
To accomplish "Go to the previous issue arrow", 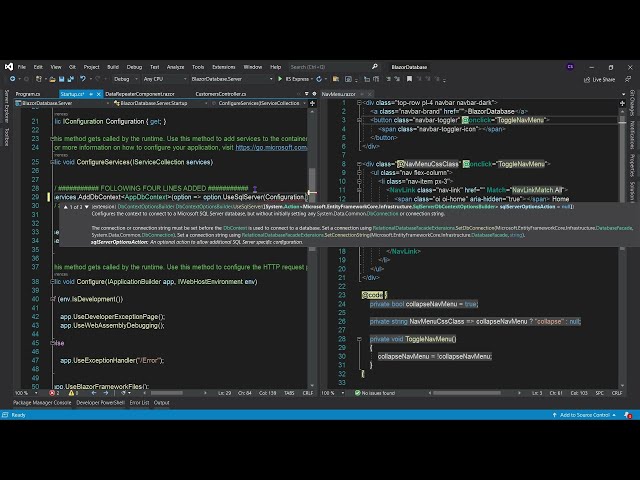I will point(93,393).
